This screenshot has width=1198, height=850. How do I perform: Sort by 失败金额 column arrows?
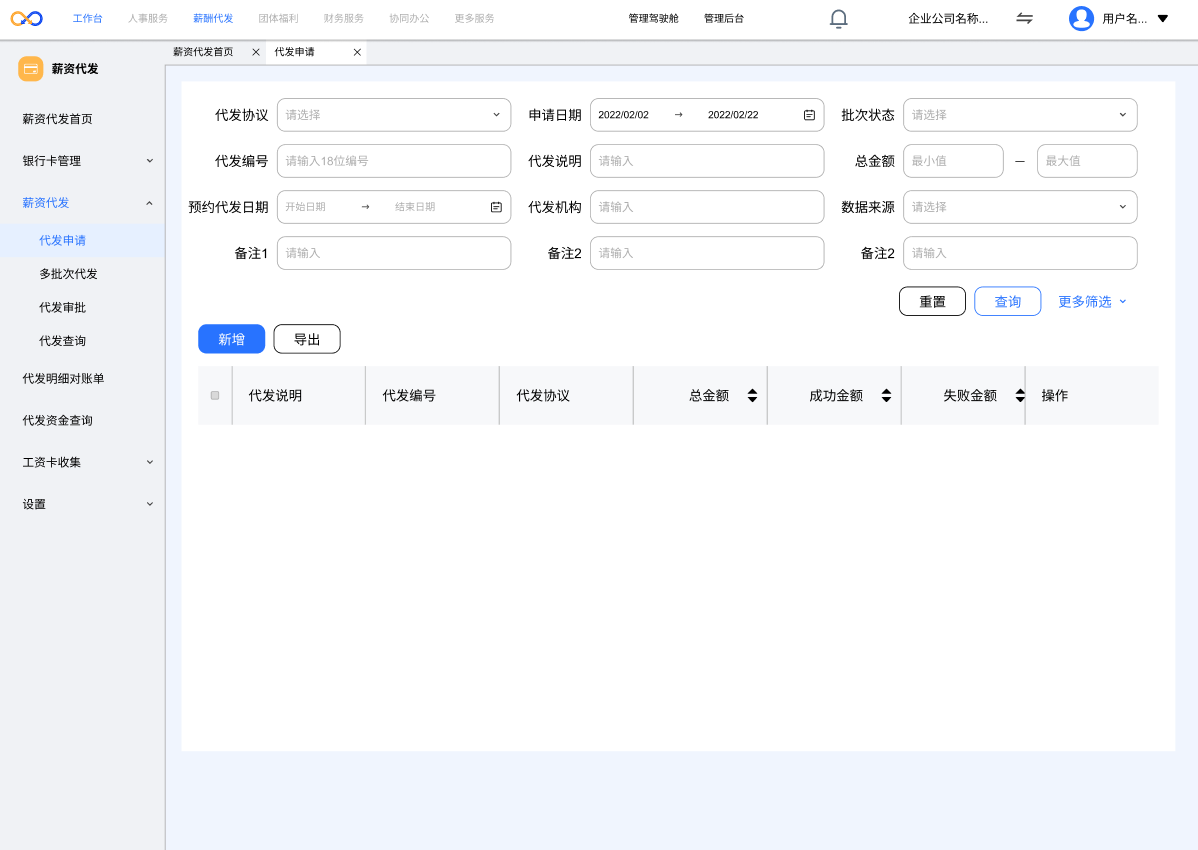[x=1020, y=396]
